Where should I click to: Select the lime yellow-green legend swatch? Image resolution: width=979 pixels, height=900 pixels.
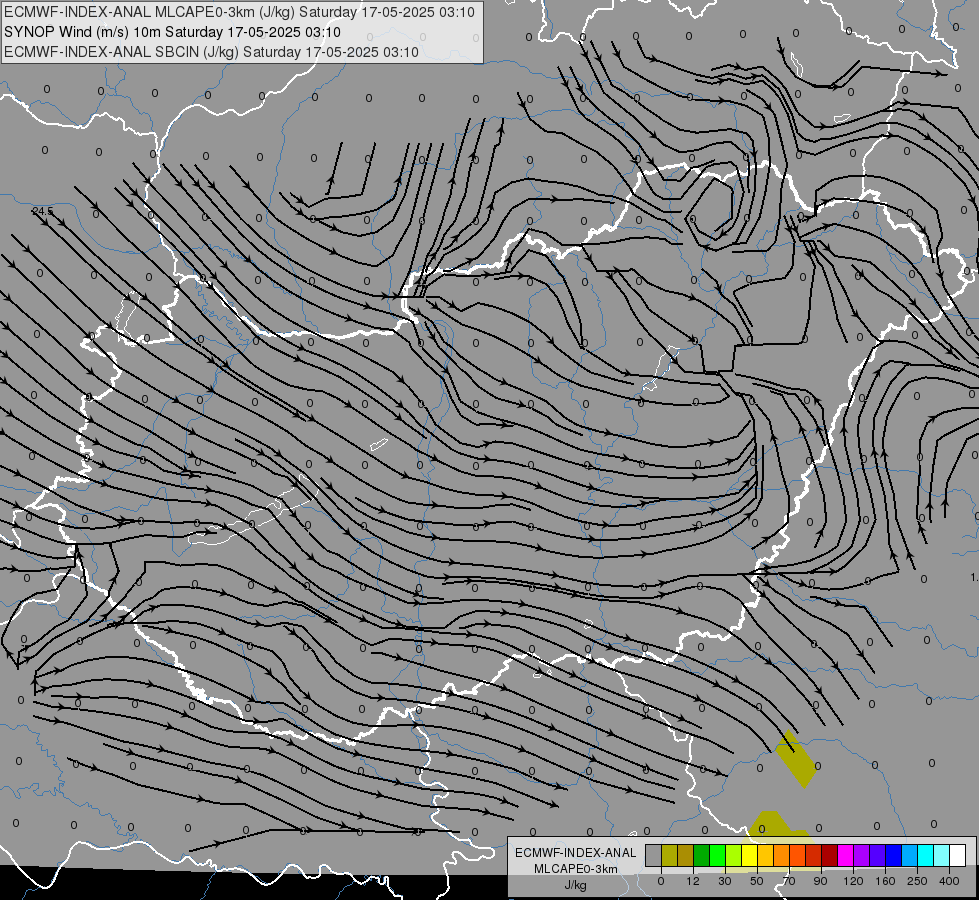coord(734,856)
